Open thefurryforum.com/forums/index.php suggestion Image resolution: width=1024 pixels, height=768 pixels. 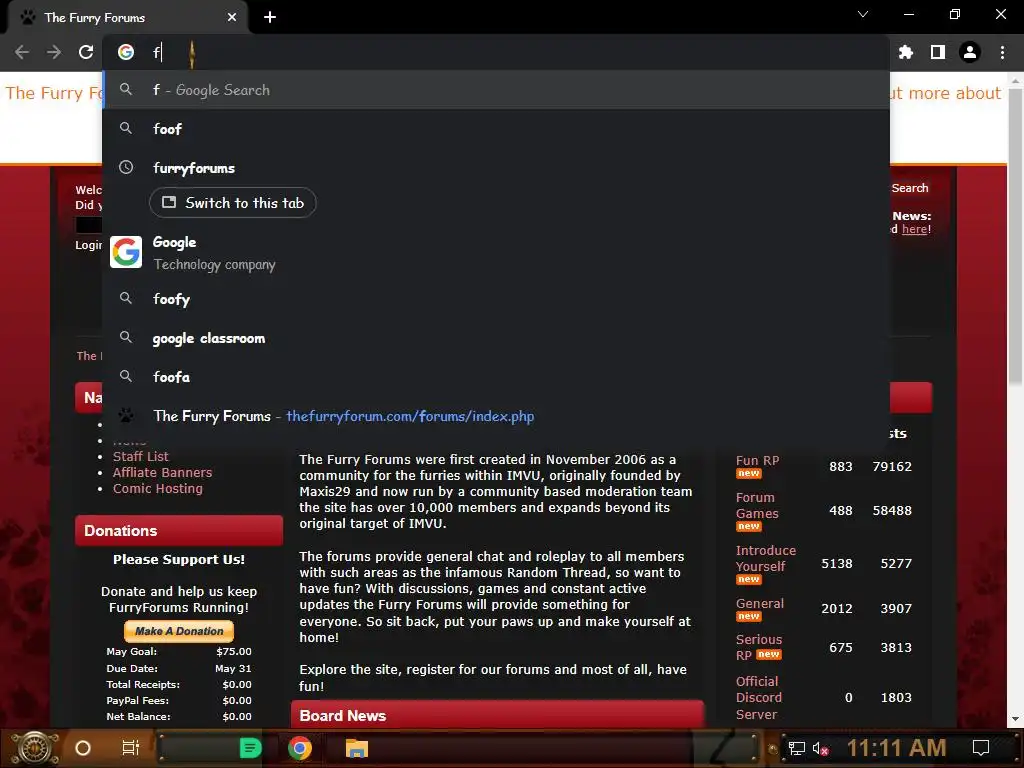[x=496, y=416]
